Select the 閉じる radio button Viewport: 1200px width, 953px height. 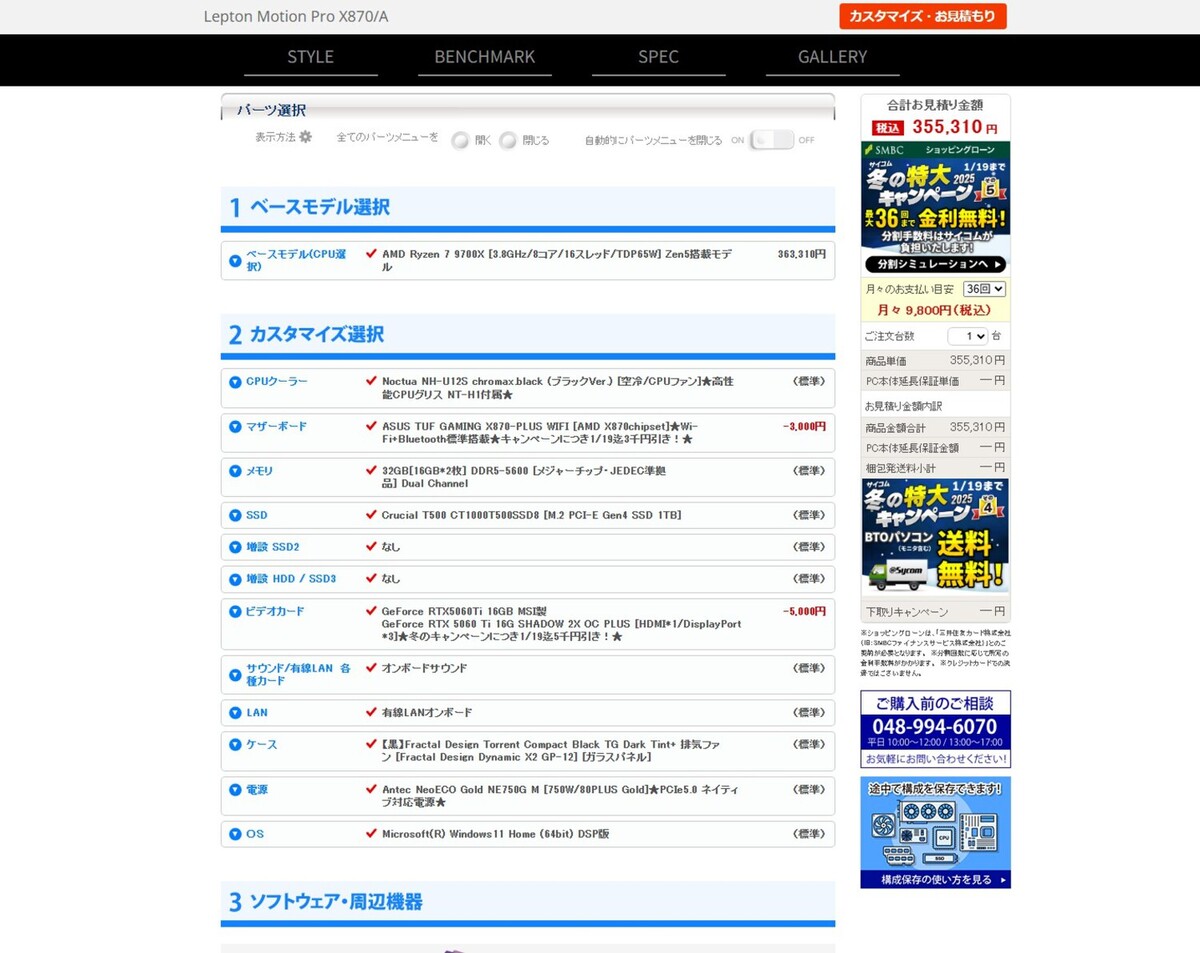[508, 140]
